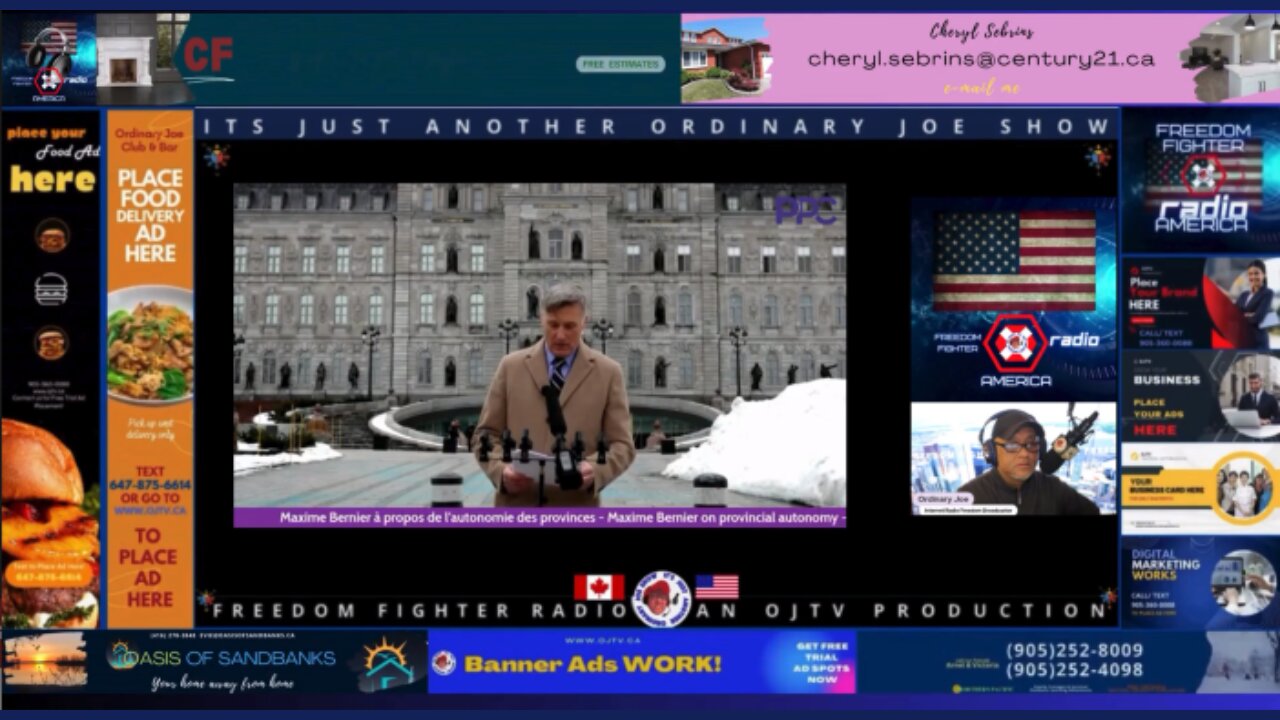Click the 'FREEDOM FIGHTER RADIO' footer text
This screenshot has width=1280, height=720.
[420, 611]
